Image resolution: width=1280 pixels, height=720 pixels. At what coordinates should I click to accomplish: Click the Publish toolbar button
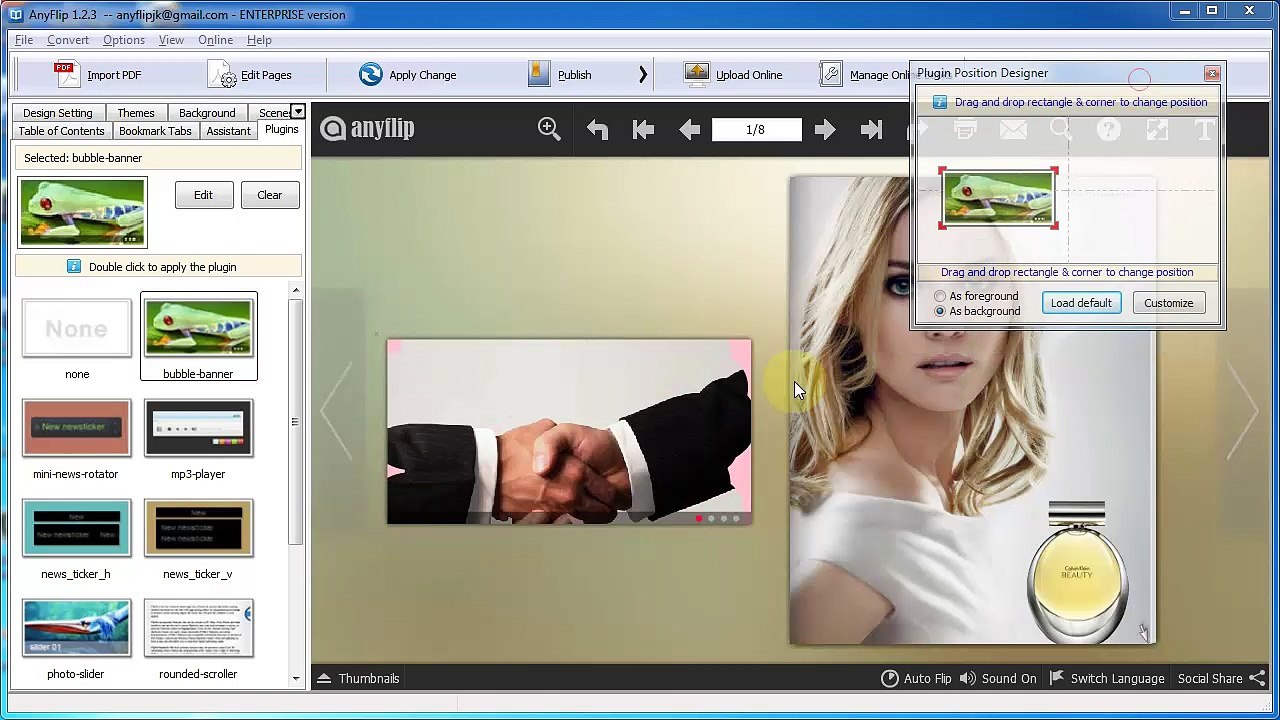(560, 75)
